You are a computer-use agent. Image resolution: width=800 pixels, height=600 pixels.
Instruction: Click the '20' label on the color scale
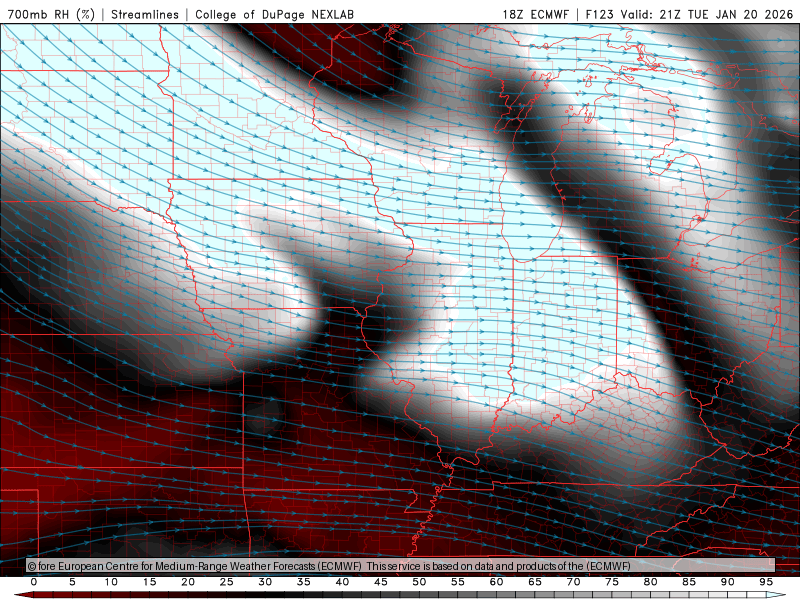coord(188,582)
